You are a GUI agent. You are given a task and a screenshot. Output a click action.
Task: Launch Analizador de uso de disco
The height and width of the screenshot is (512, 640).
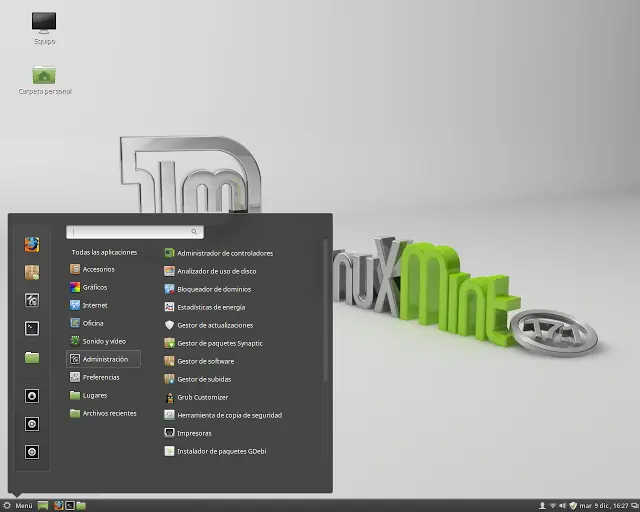pos(210,271)
